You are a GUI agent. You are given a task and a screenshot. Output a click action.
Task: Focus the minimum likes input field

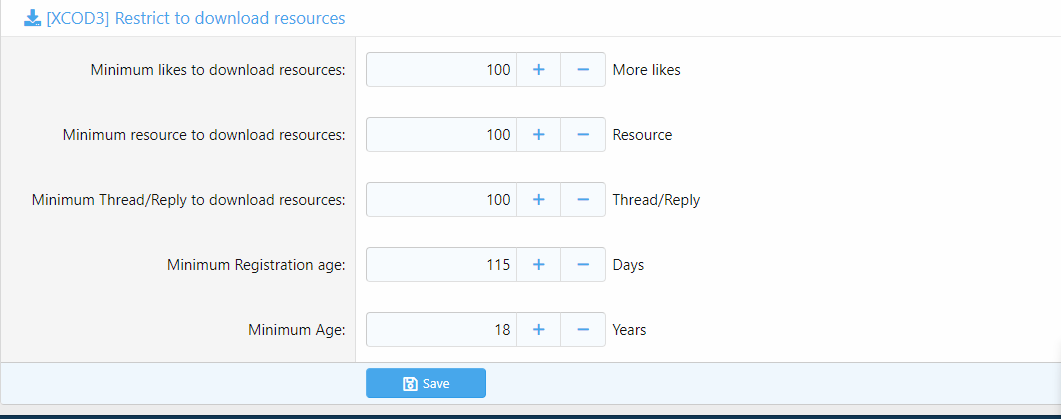[x=441, y=70]
